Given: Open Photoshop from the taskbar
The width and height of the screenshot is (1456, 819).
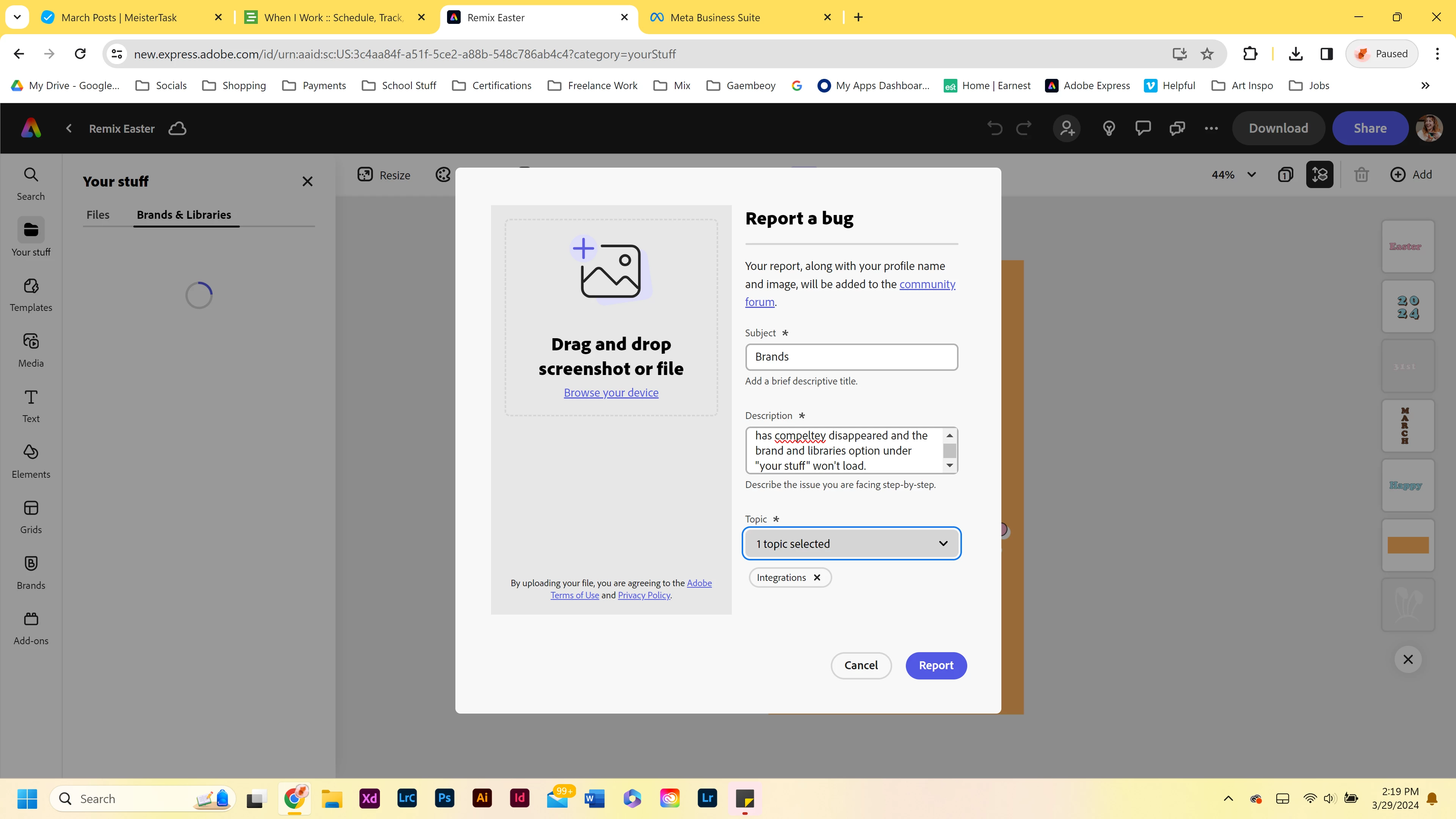Looking at the screenshot, I should (444, 798).
